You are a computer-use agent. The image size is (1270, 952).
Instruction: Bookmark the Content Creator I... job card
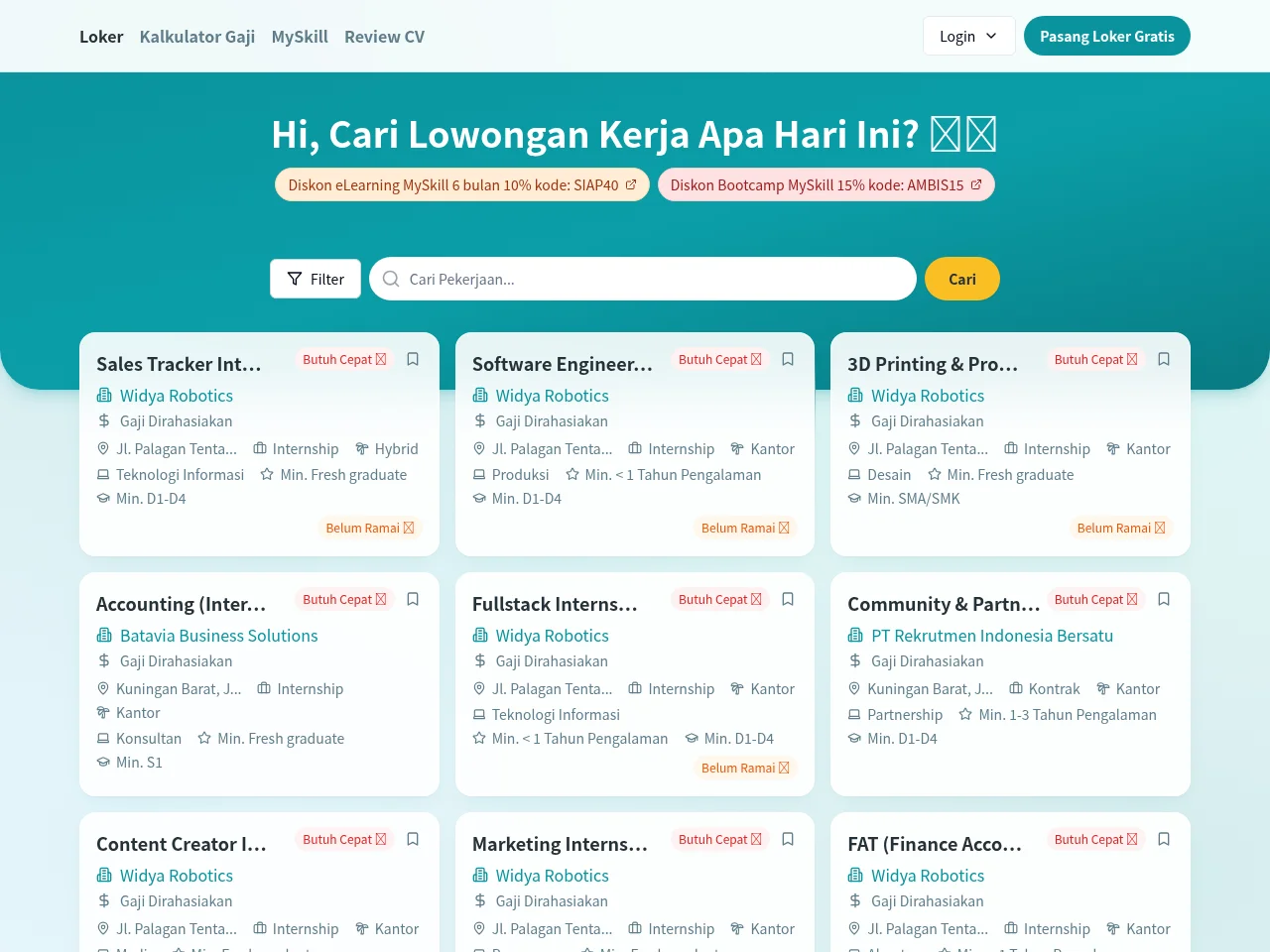point(413,839)
